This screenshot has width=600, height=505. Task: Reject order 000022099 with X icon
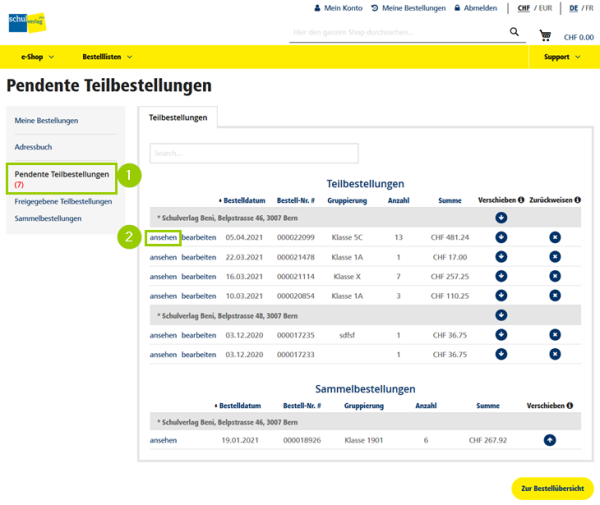point(555,237)
